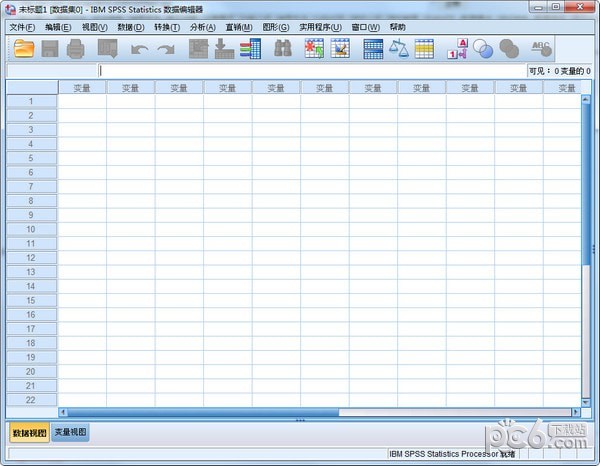600x466 pixels.
Task: Open the 数据(D) menu
Action: point(131,27)
